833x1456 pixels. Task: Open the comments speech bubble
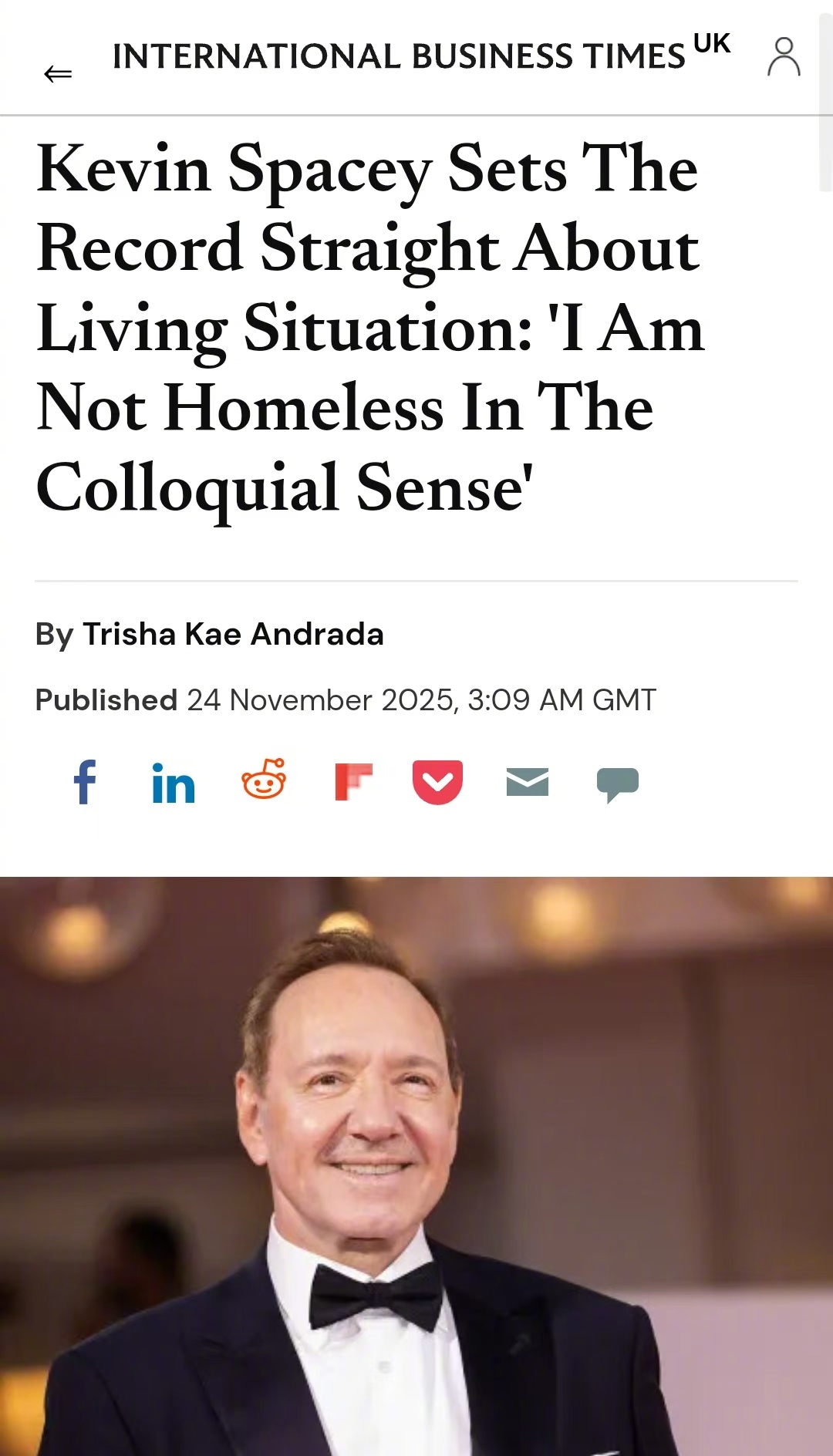coord(617,784)
